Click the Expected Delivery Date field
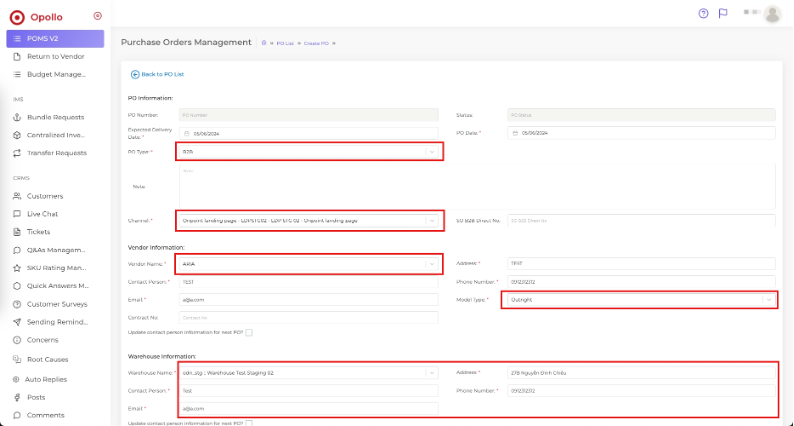The width and height of the screenshot is (794, 426). coord(309,134)
